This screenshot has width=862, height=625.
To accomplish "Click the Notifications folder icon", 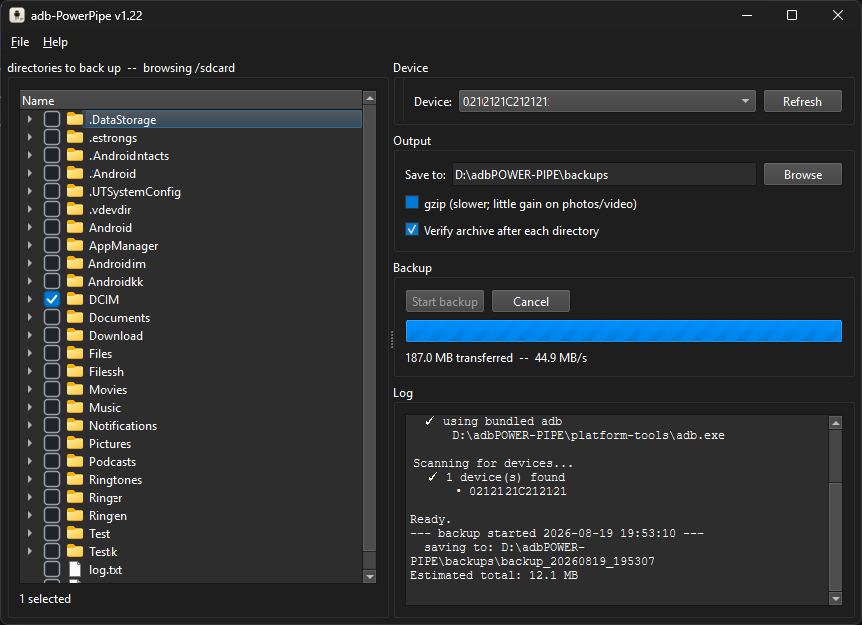I will point(75,425).
